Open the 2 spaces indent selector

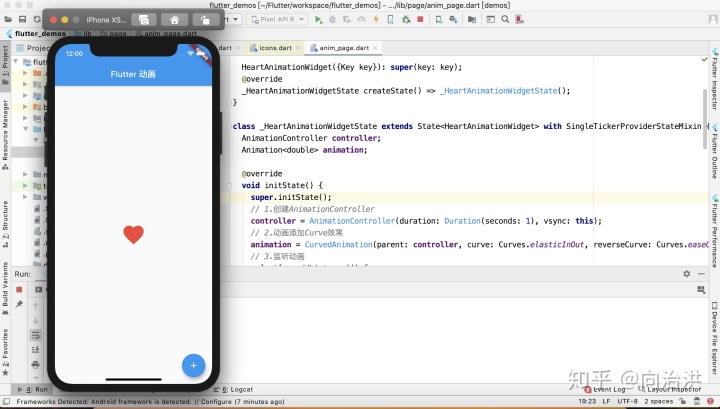point(658,401)
